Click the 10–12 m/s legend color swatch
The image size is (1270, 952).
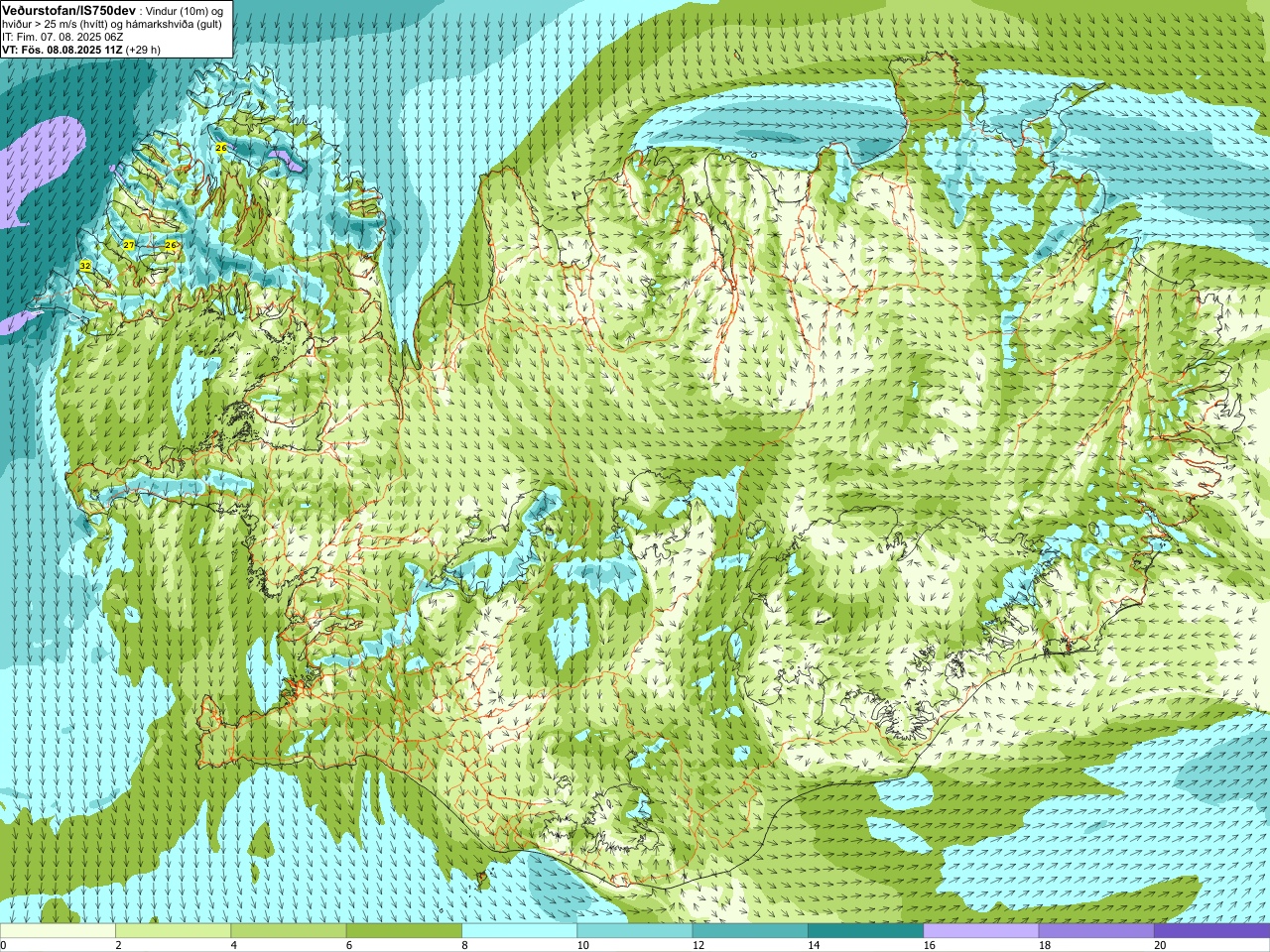coord(634,931)
